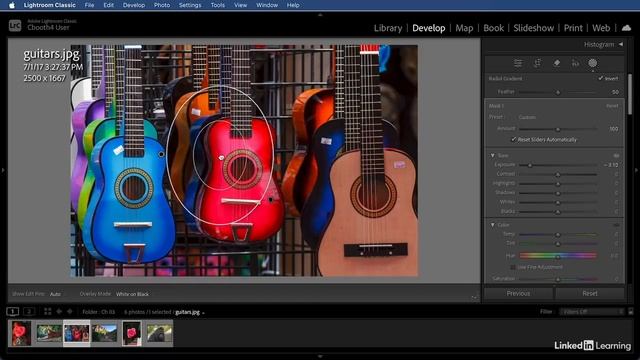Click the right panel vertical scrollbar
Image resolution: width=640 pixels, height=360 pixels.
[630, 94]
